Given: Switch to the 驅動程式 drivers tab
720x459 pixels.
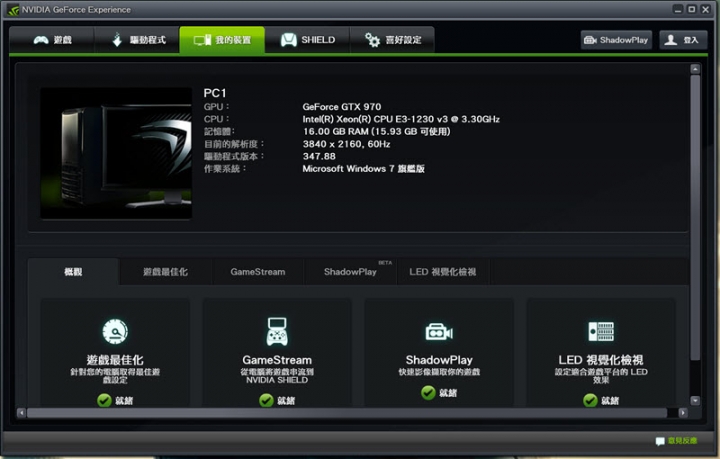Looking at the screenshot, I should click(x=137, y=40).
